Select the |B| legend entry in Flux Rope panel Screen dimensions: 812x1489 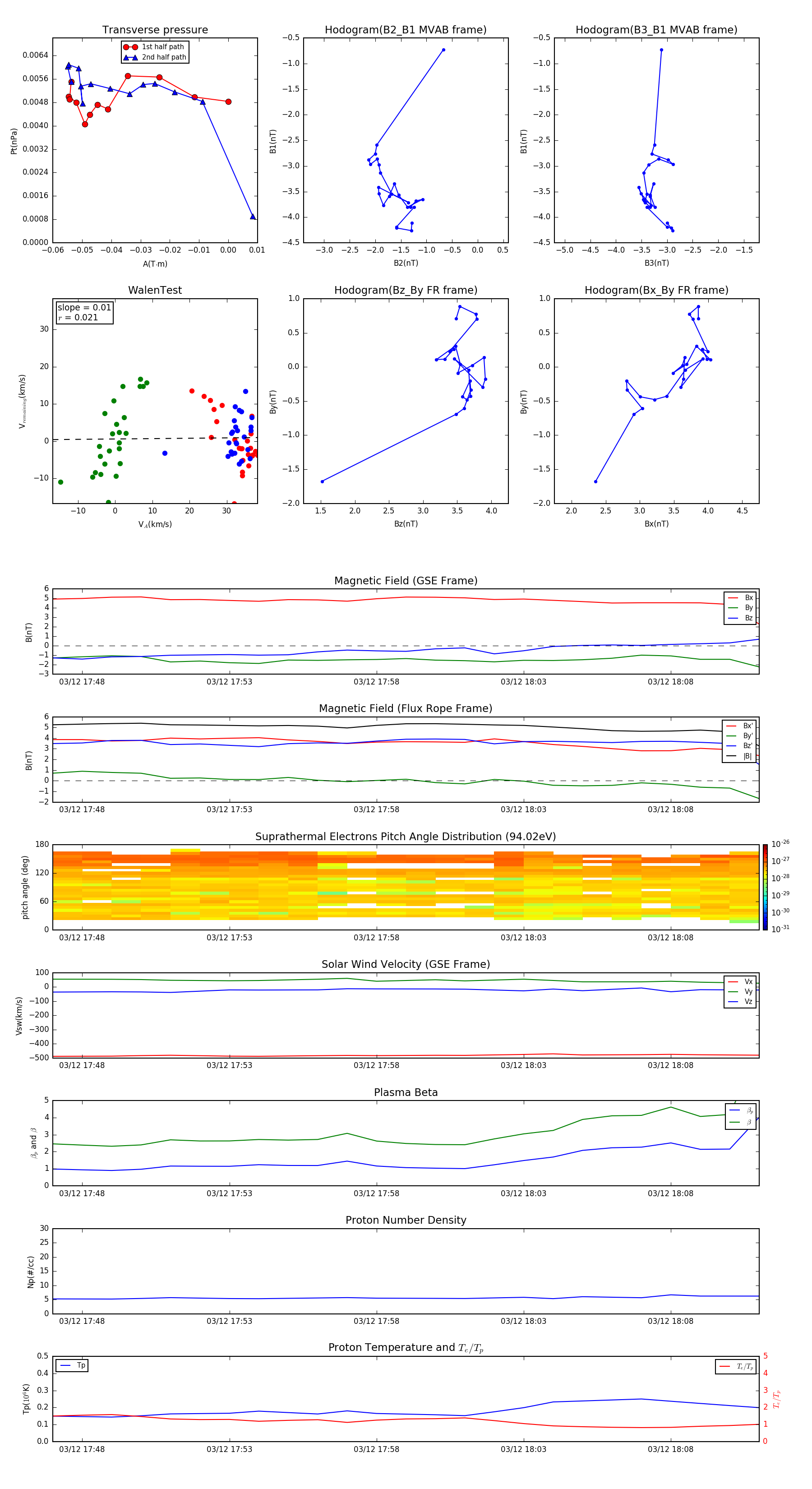pos(739,756)
